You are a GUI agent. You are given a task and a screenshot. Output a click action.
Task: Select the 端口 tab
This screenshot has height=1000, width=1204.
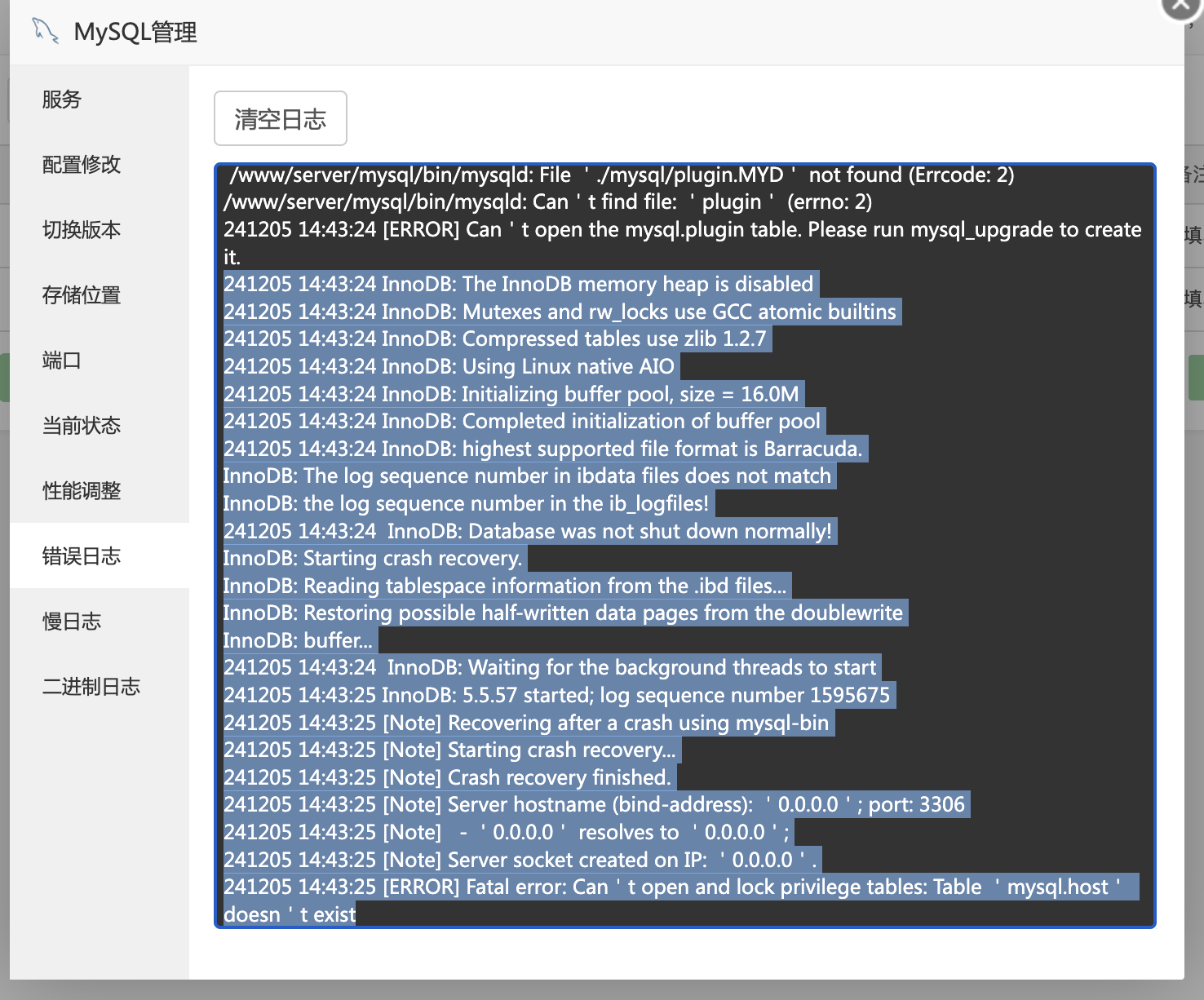[x=100, y=361]
